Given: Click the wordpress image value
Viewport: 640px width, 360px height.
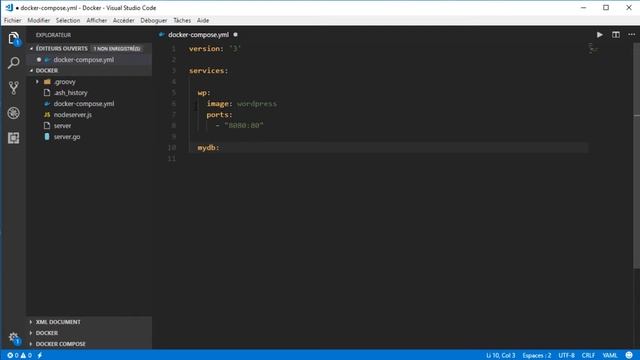Looking at the screenshot, I should coord(256,104).
